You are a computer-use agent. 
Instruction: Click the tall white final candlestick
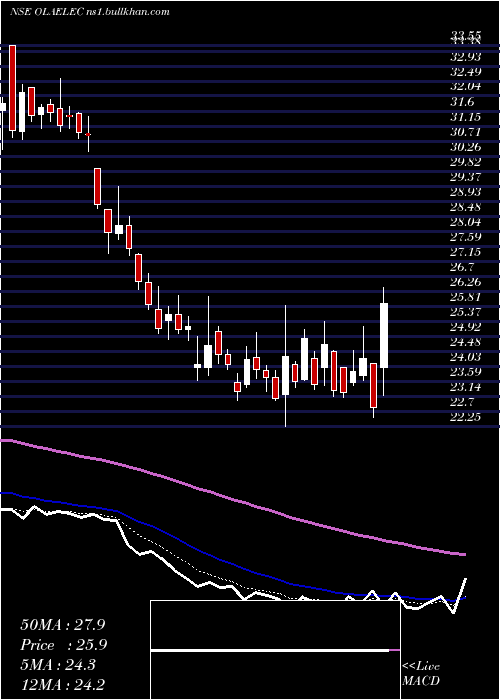point(384,335)
